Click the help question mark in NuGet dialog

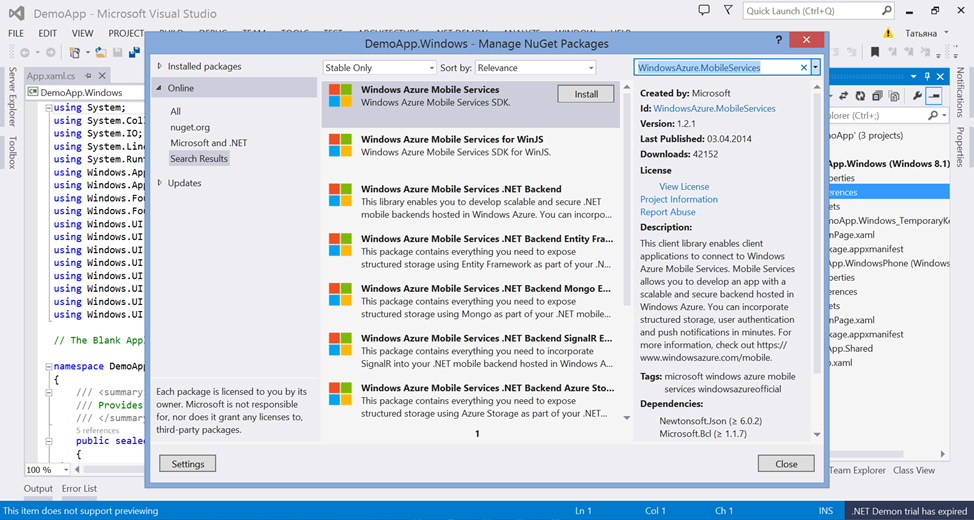tap(778, 40)
